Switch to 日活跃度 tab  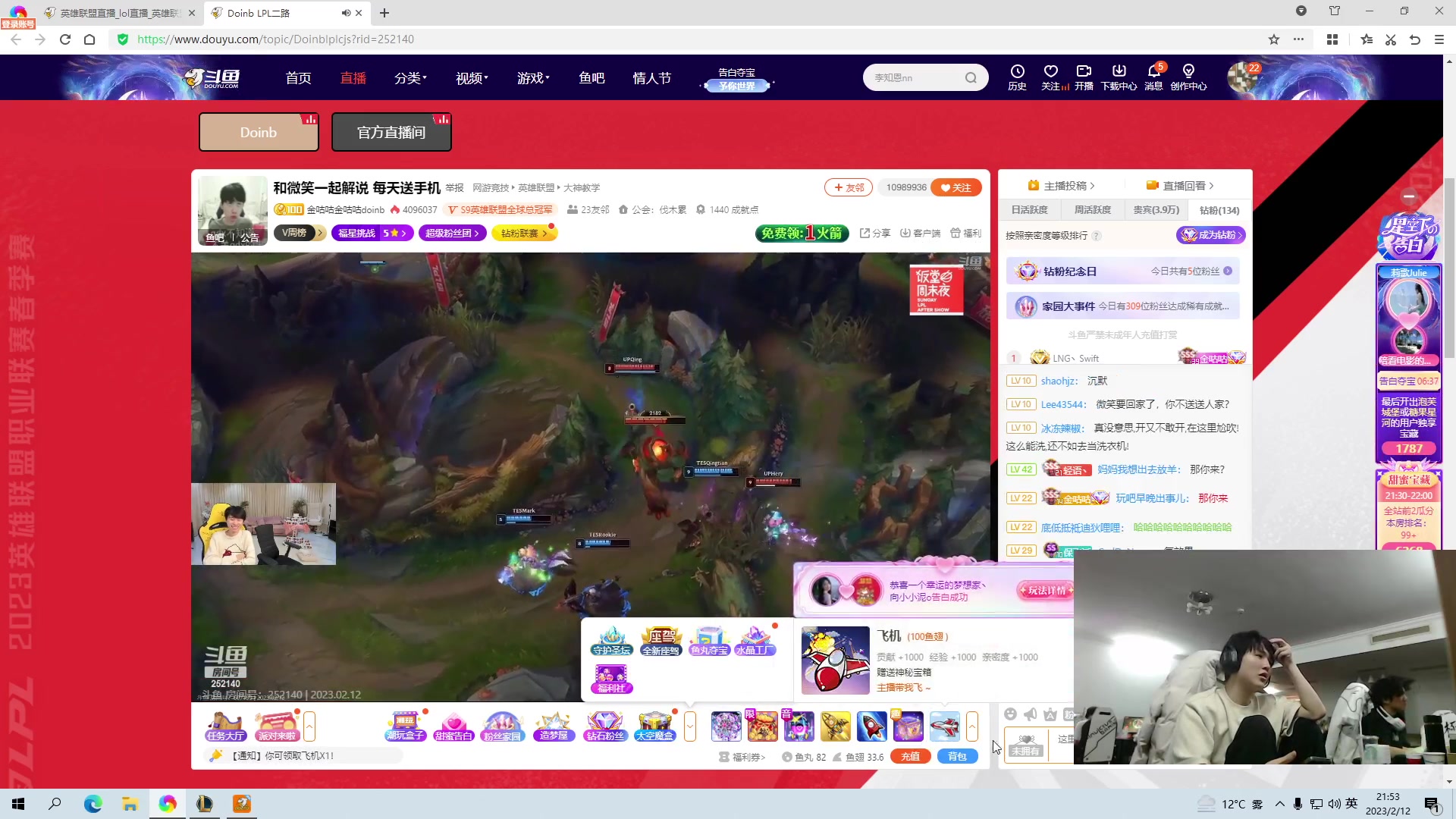pos(1029,210)
